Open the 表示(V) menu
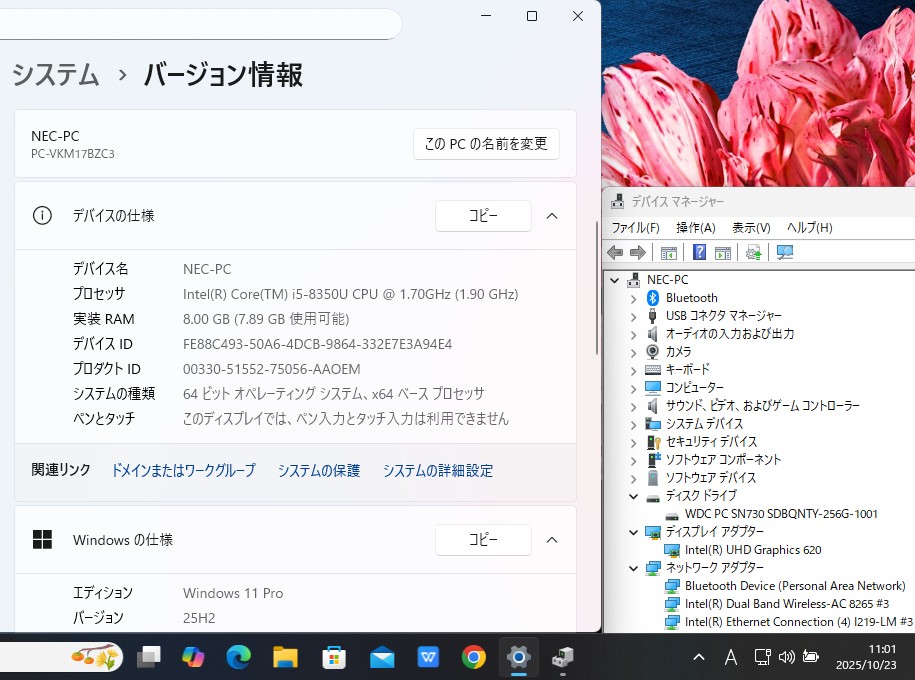Image resolution: width=915 pixels, height=680 pixels. coord(751,228)
